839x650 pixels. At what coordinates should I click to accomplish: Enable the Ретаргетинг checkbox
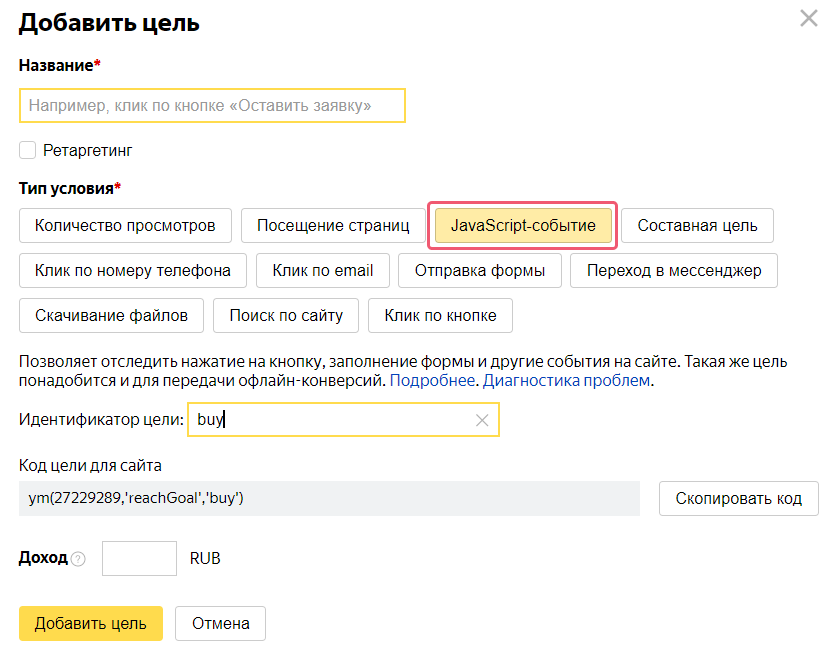[26, 151]
